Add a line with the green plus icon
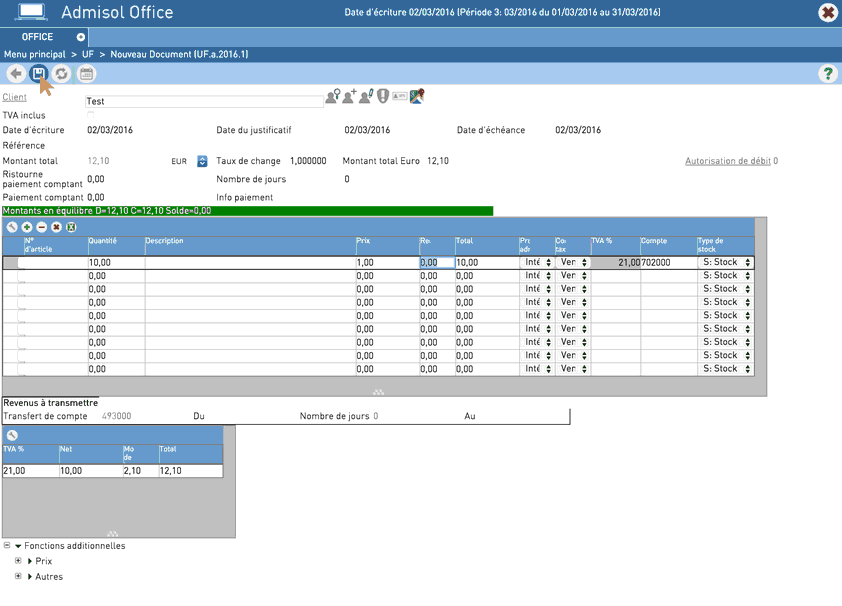The height and width of the screenshot is (606, 842). [x=27, y=227]
